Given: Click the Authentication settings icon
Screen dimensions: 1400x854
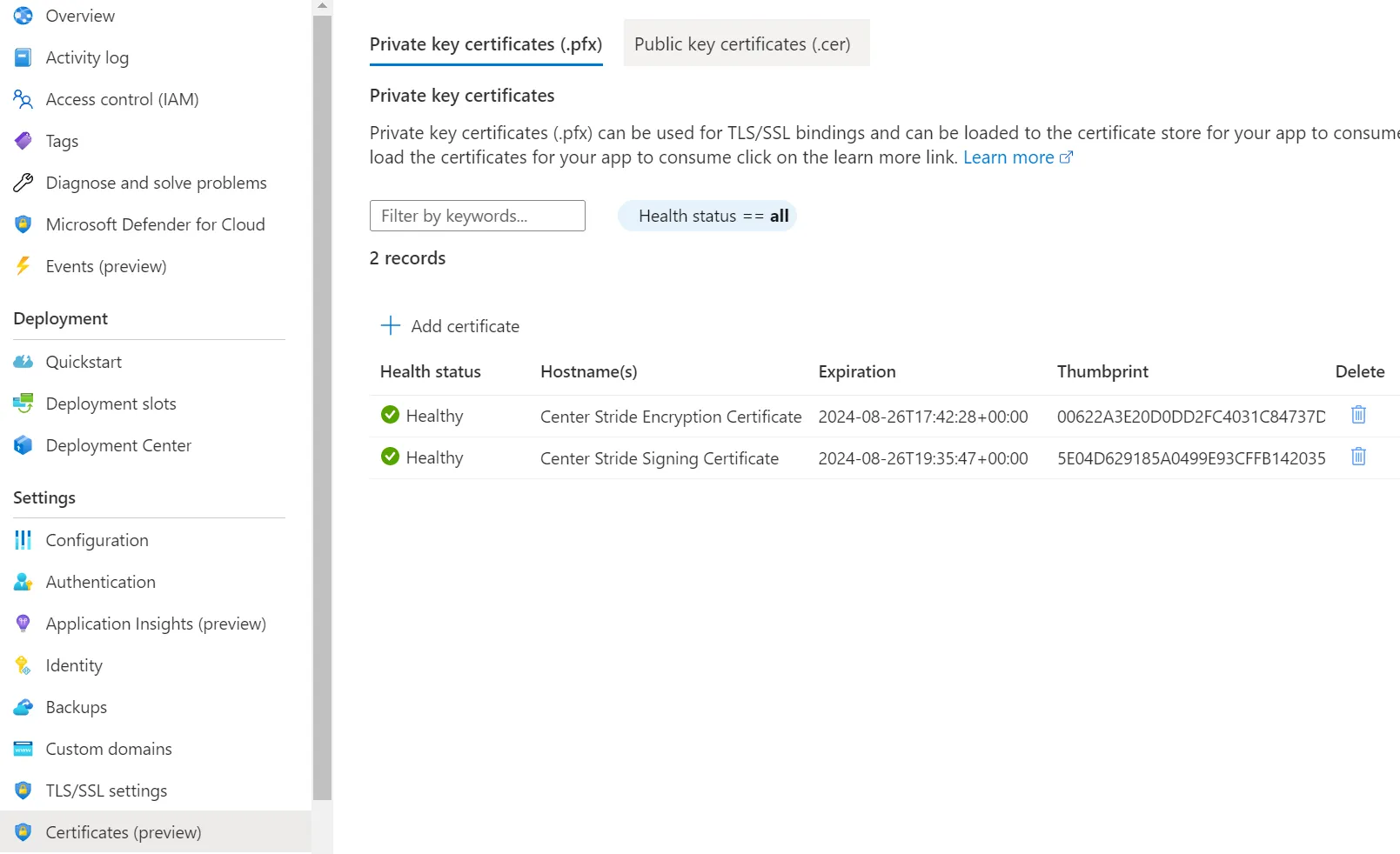Looking at the screenshot, I should point(23,582).
